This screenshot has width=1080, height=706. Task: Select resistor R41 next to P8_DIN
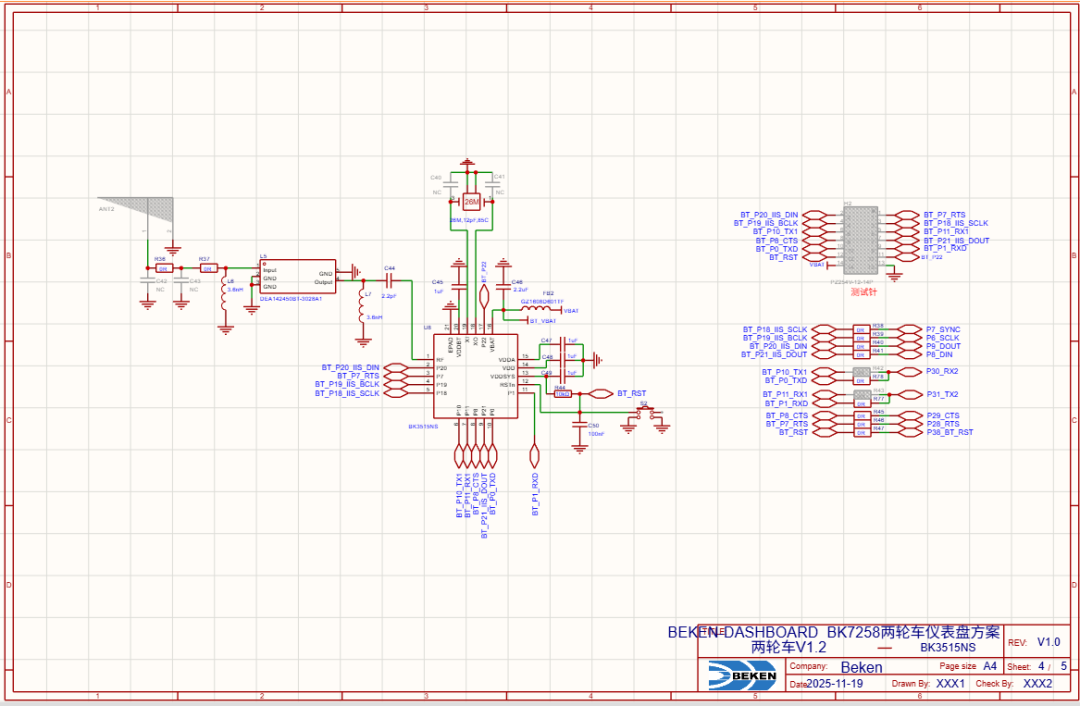860,355
